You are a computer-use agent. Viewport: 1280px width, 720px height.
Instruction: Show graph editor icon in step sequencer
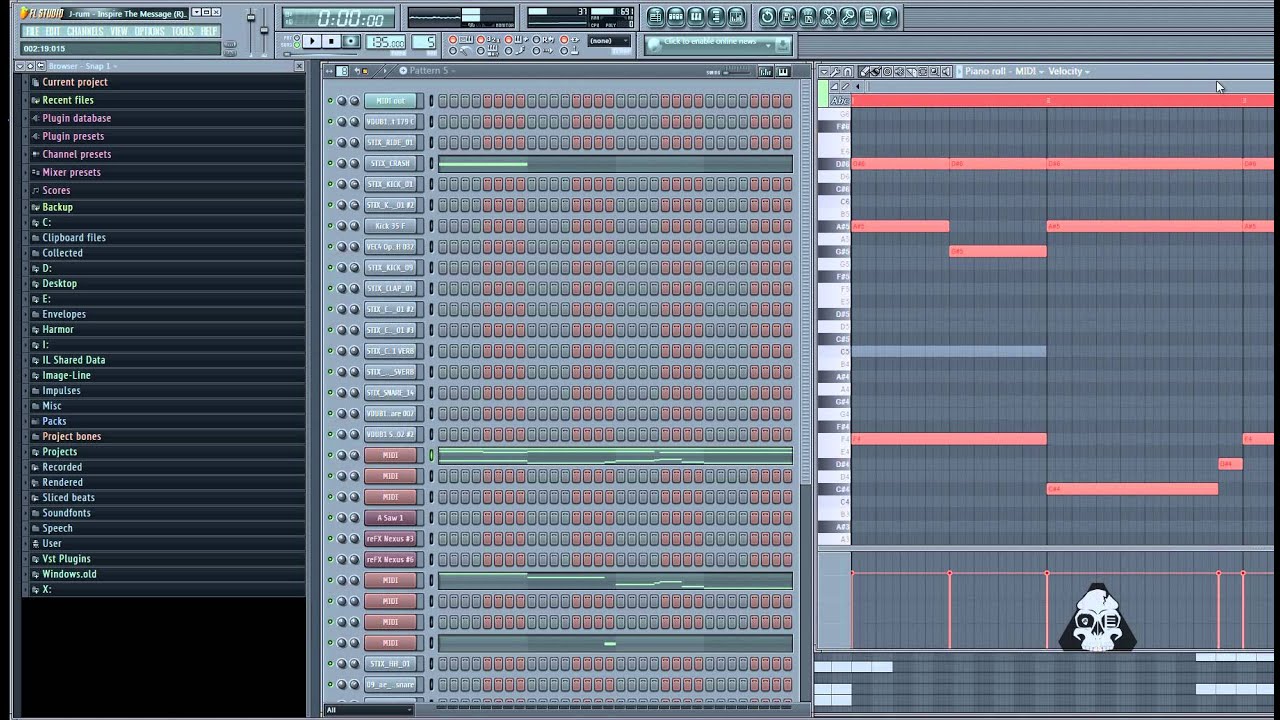point(766,71)
